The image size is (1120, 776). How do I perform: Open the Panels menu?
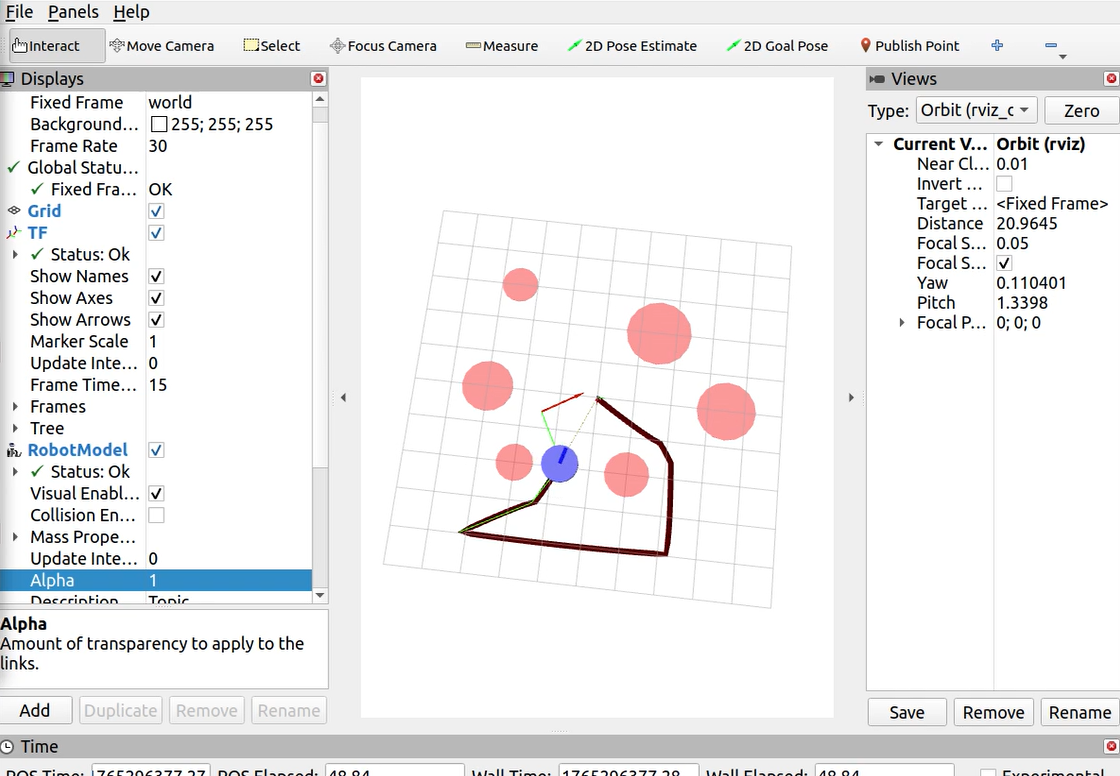[73, 12]
